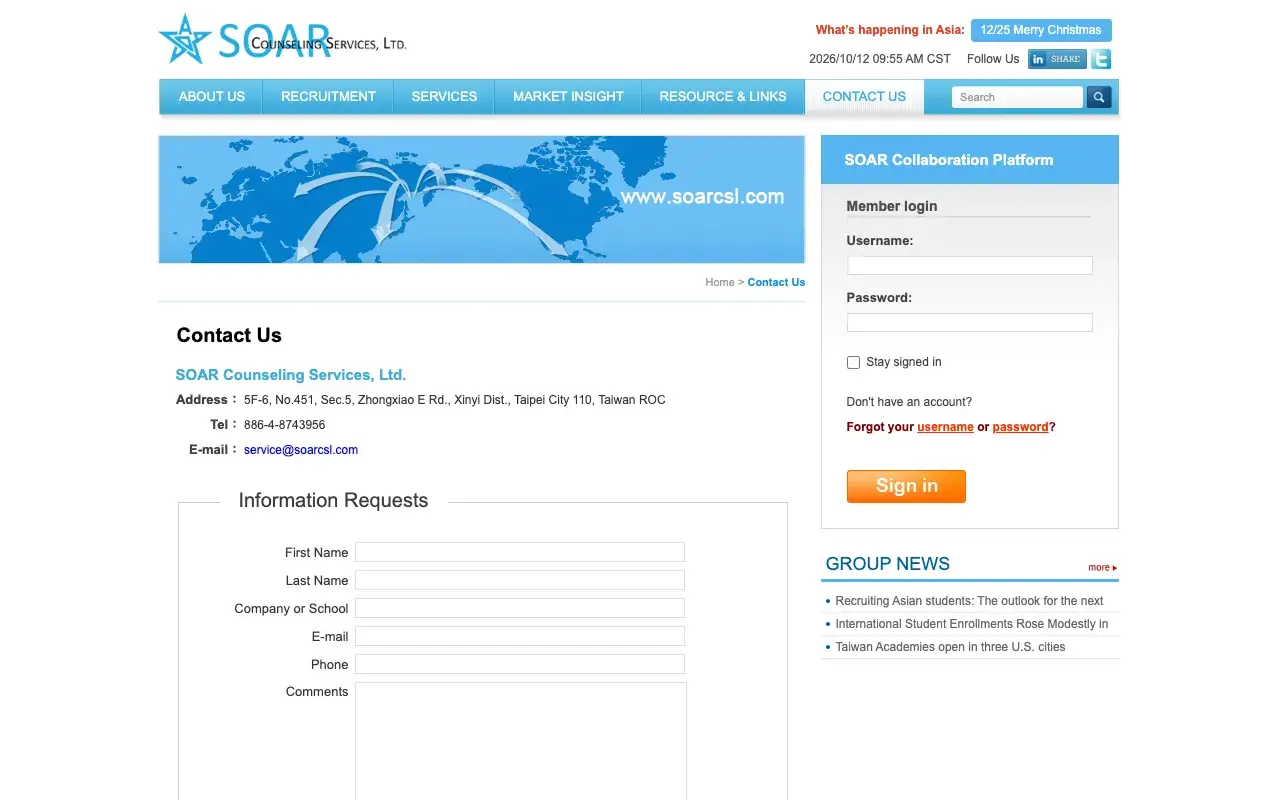The width and height of the screenshot is (1280, 800).
Task: Follow the forgot username link
Action: (945, 427)
